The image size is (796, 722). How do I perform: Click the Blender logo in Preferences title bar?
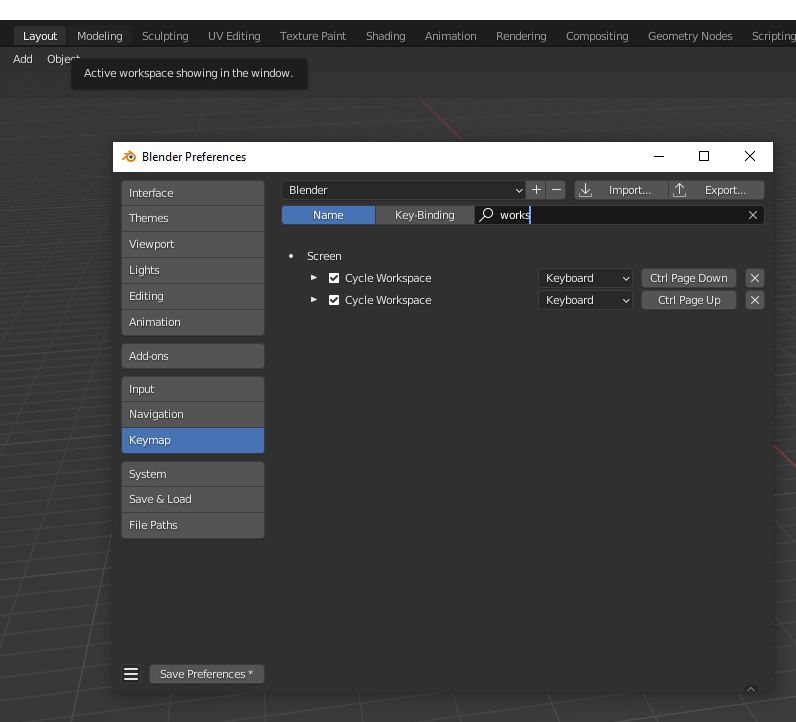click(129, 156)
